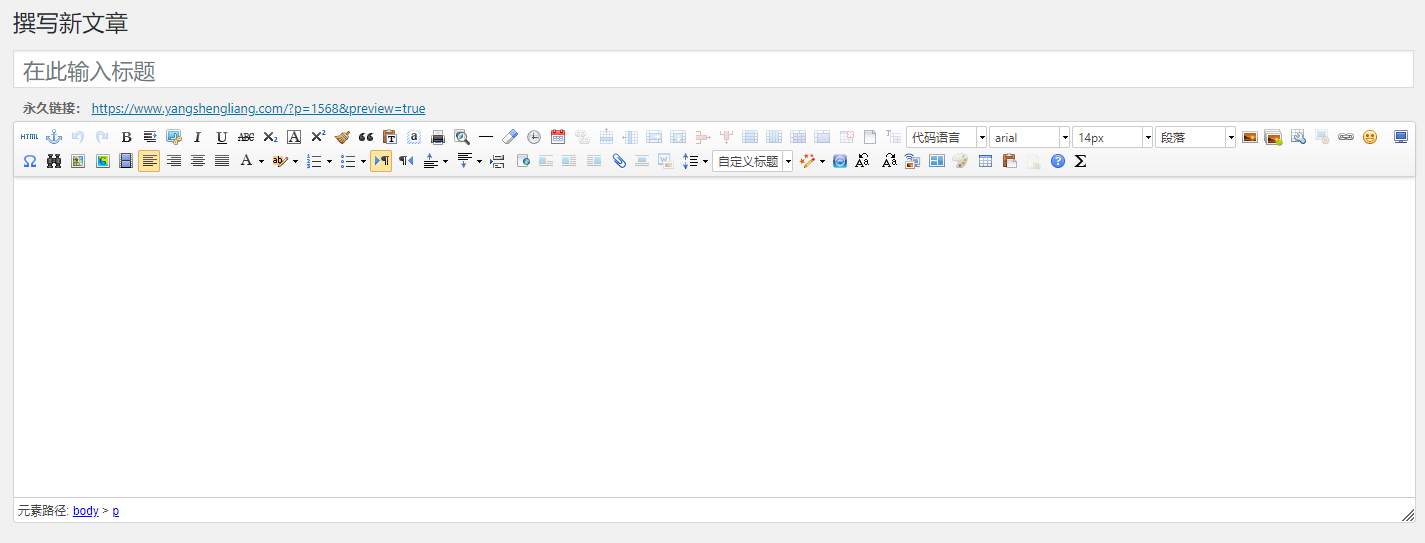Select body in the element path
This screenshot has height=543, width=1425.
pos(86,511)
